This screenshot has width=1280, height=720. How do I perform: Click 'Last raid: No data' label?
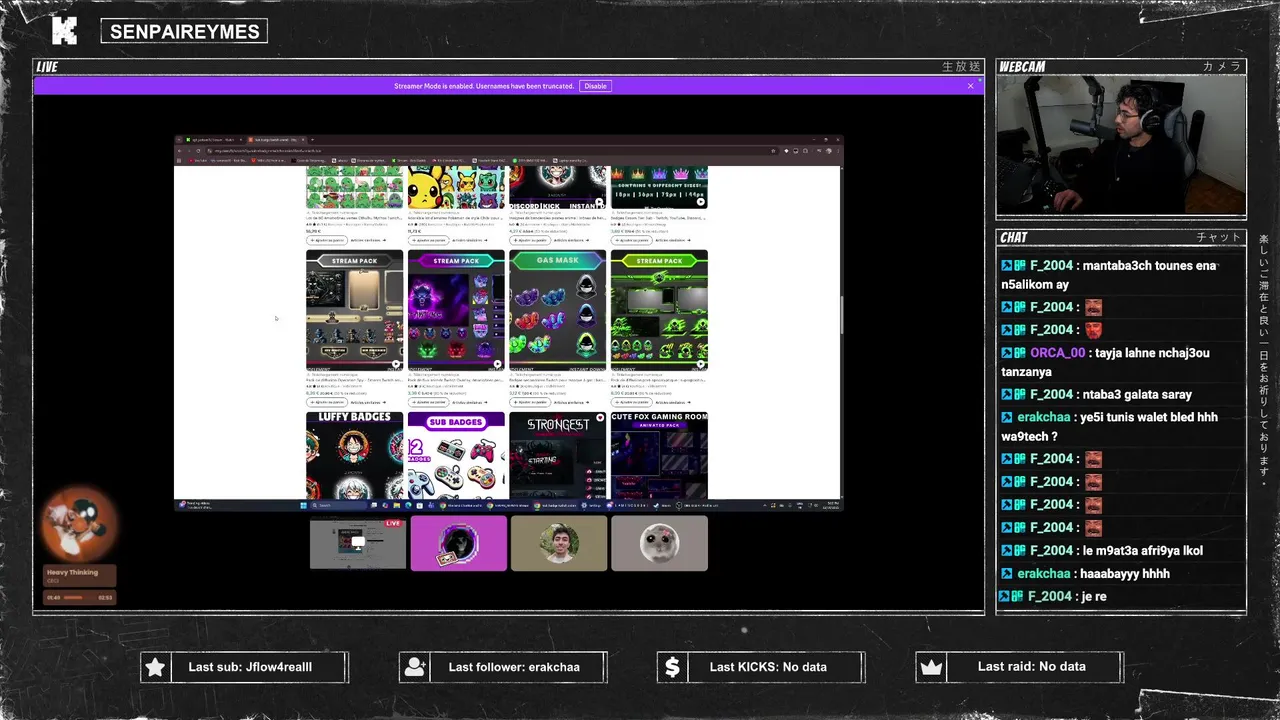pos(1031,667)
